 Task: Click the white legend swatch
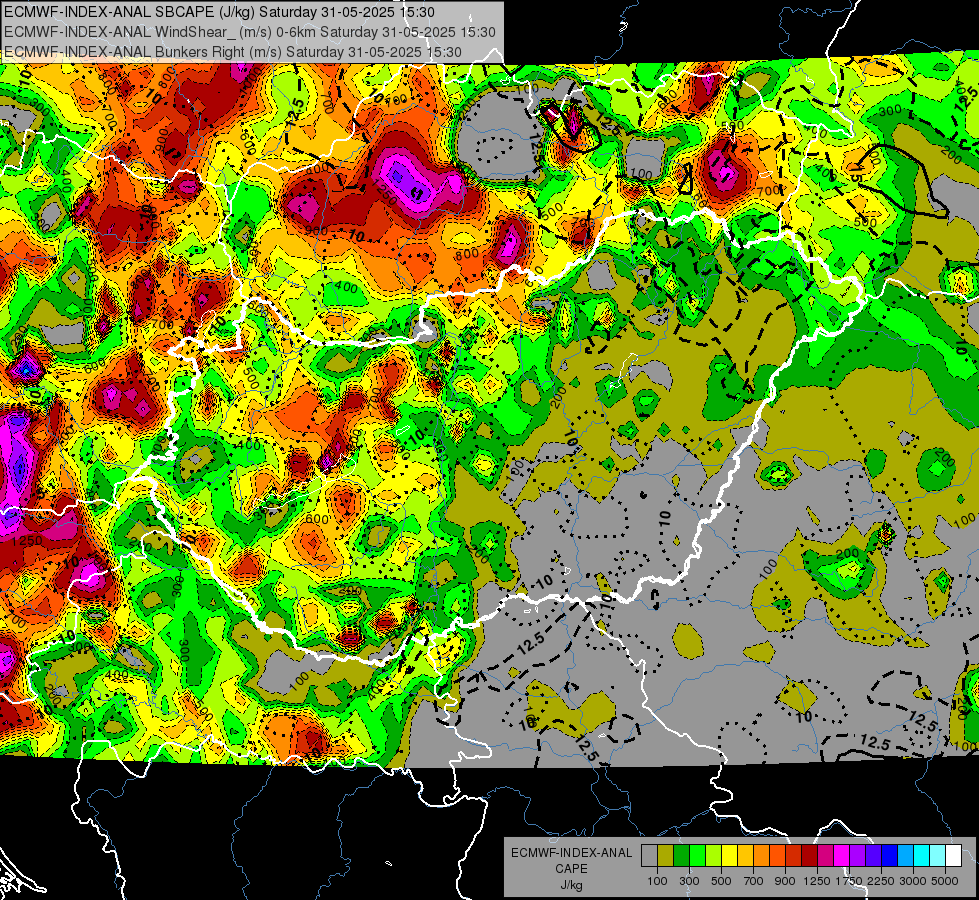click(x=954, y=856)
